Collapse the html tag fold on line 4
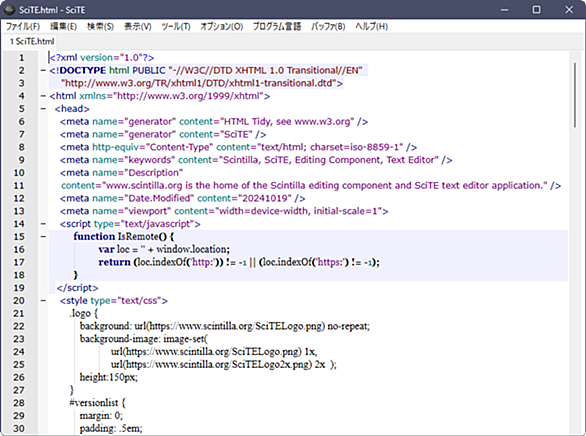 [43, 96]
